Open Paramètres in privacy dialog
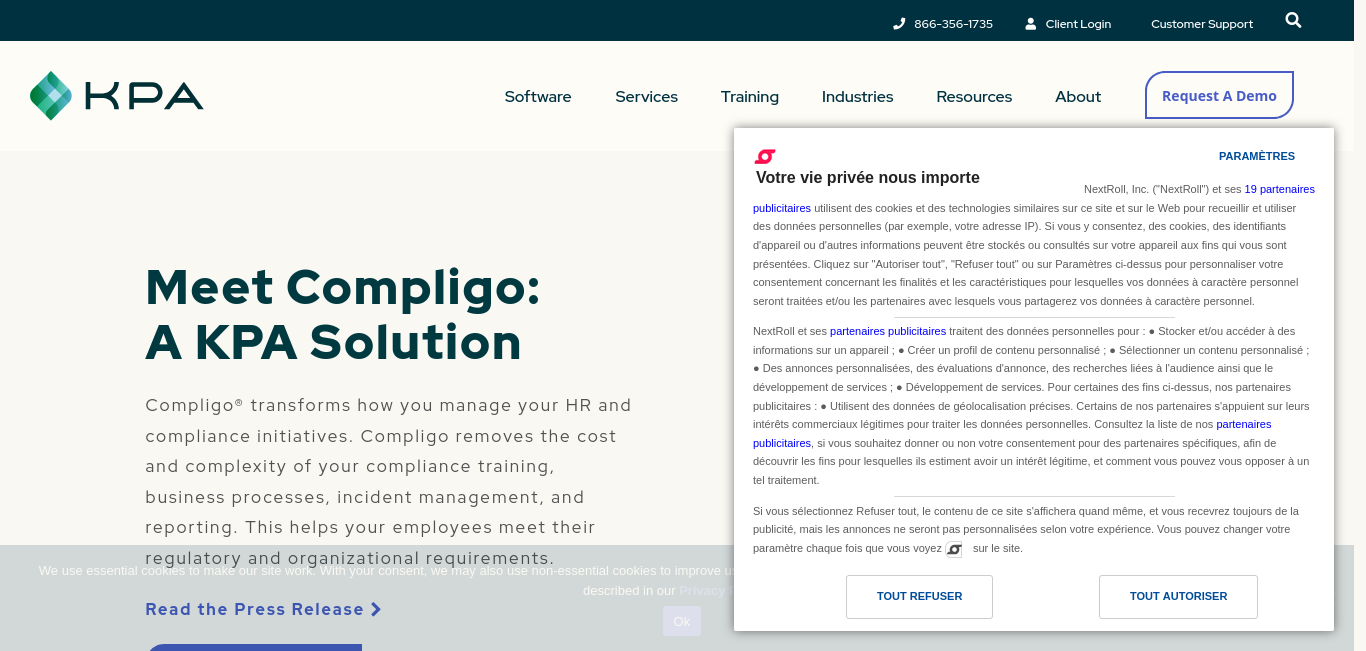 click(x=1257, y=156)
